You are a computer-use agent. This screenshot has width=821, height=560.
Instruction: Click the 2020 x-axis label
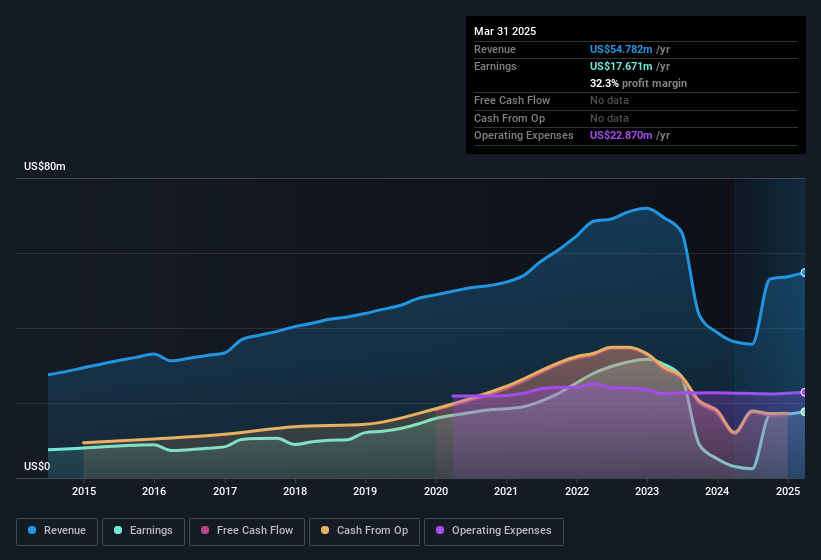click(x=436, y=491)
